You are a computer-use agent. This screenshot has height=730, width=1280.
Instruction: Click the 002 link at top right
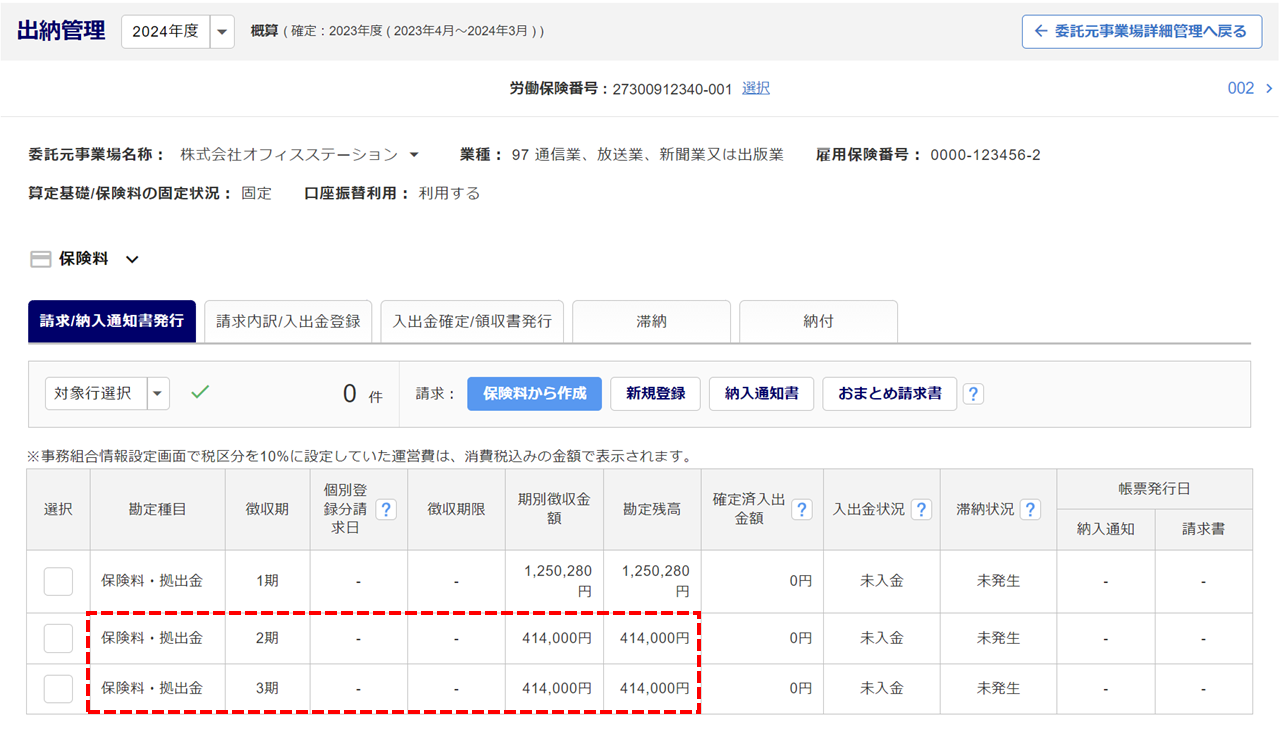click(x=1241, y=88)
